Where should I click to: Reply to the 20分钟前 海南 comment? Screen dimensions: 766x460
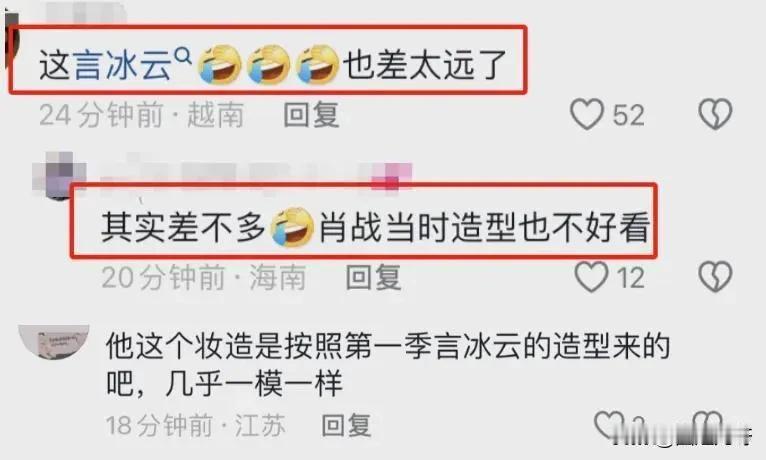click(x=373, y=277)
